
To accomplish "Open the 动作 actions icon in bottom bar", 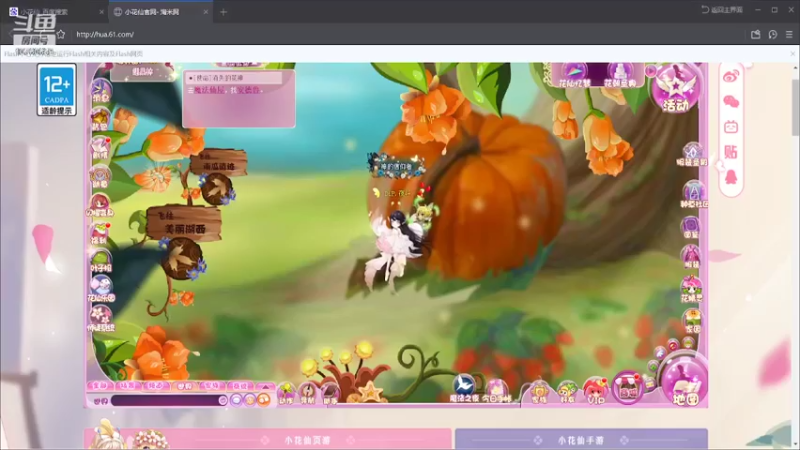I will [x=286, y=393].
